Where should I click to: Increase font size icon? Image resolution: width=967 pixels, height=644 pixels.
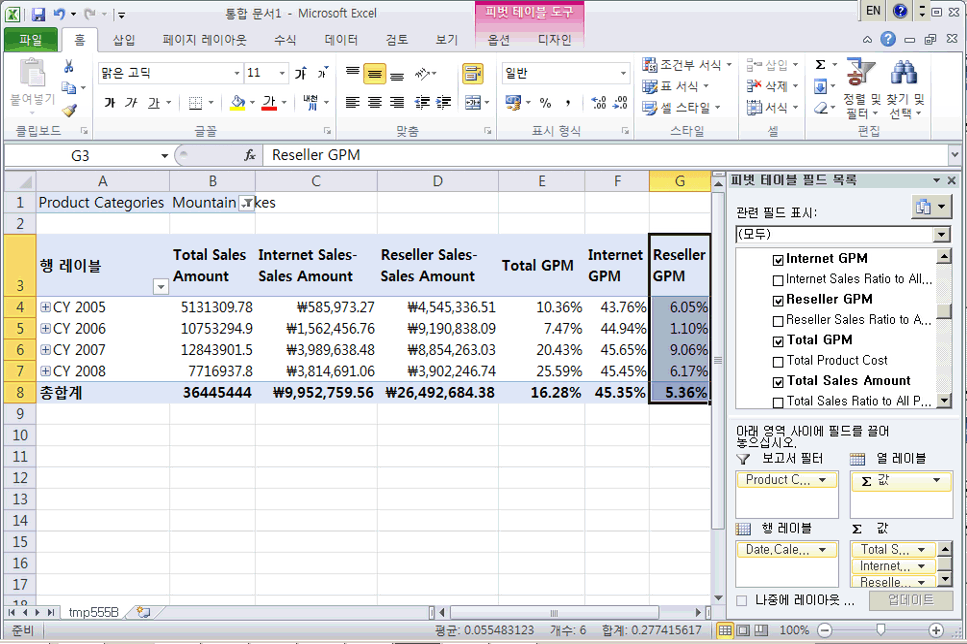(x=300, y=73)
